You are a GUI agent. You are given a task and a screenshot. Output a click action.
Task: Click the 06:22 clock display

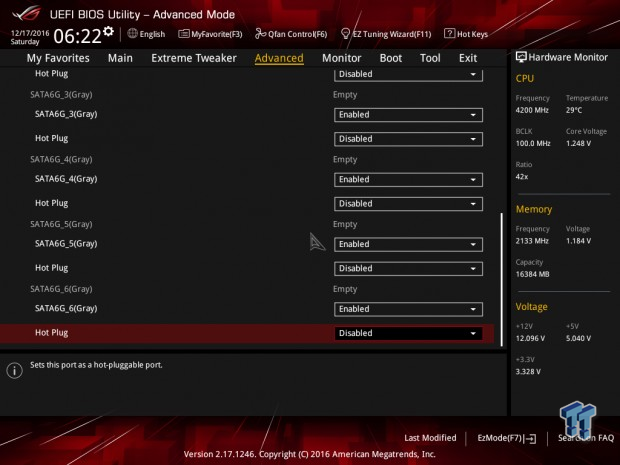point(78,36)
